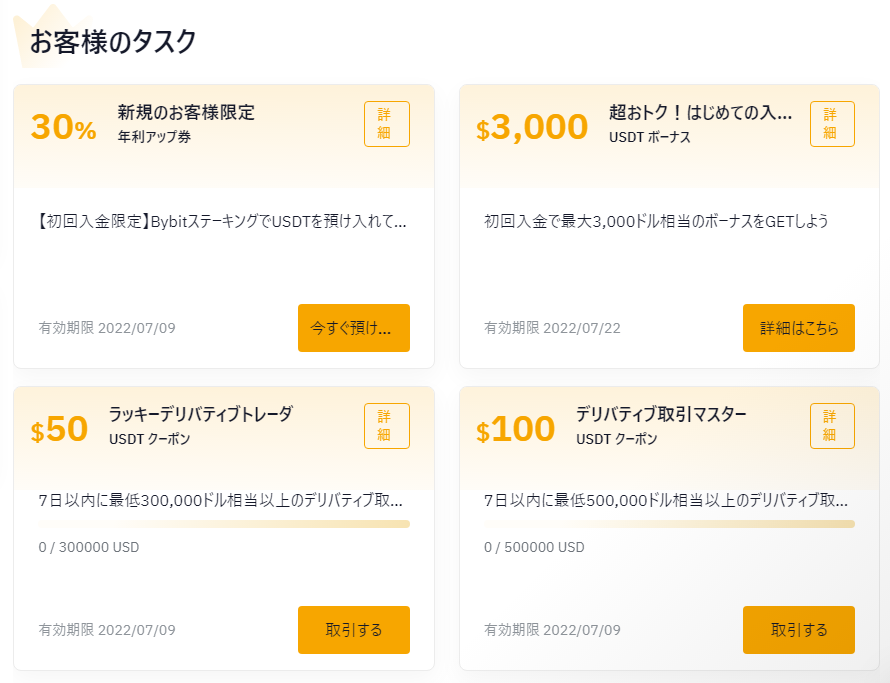Click the 詳細はこちら button on the deposit bonus
Image resolution: width=890 pixels, height=683 pixels.
pyautogui.click(x=799, y=327)
